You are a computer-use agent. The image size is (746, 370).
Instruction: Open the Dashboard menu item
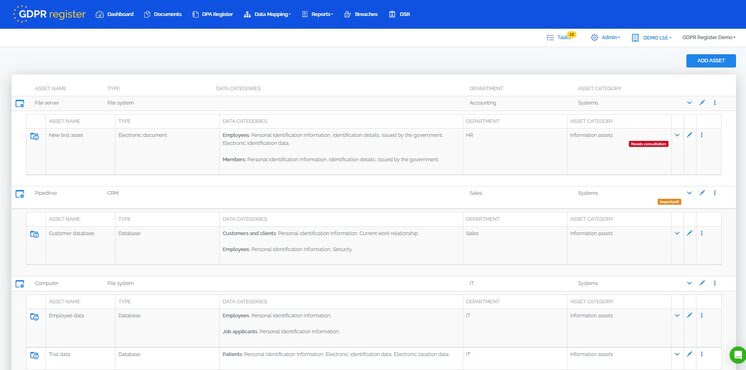[115, 14]
